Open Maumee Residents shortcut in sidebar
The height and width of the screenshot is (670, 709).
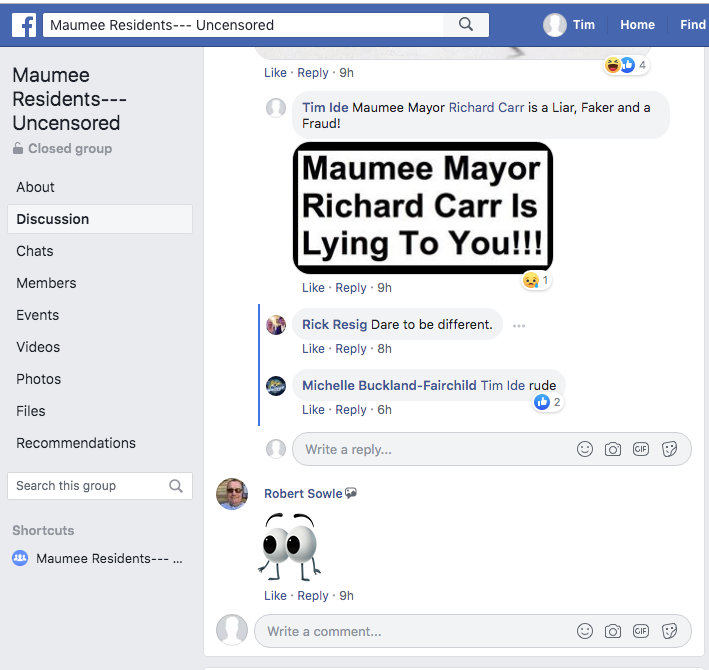(108, 559)
